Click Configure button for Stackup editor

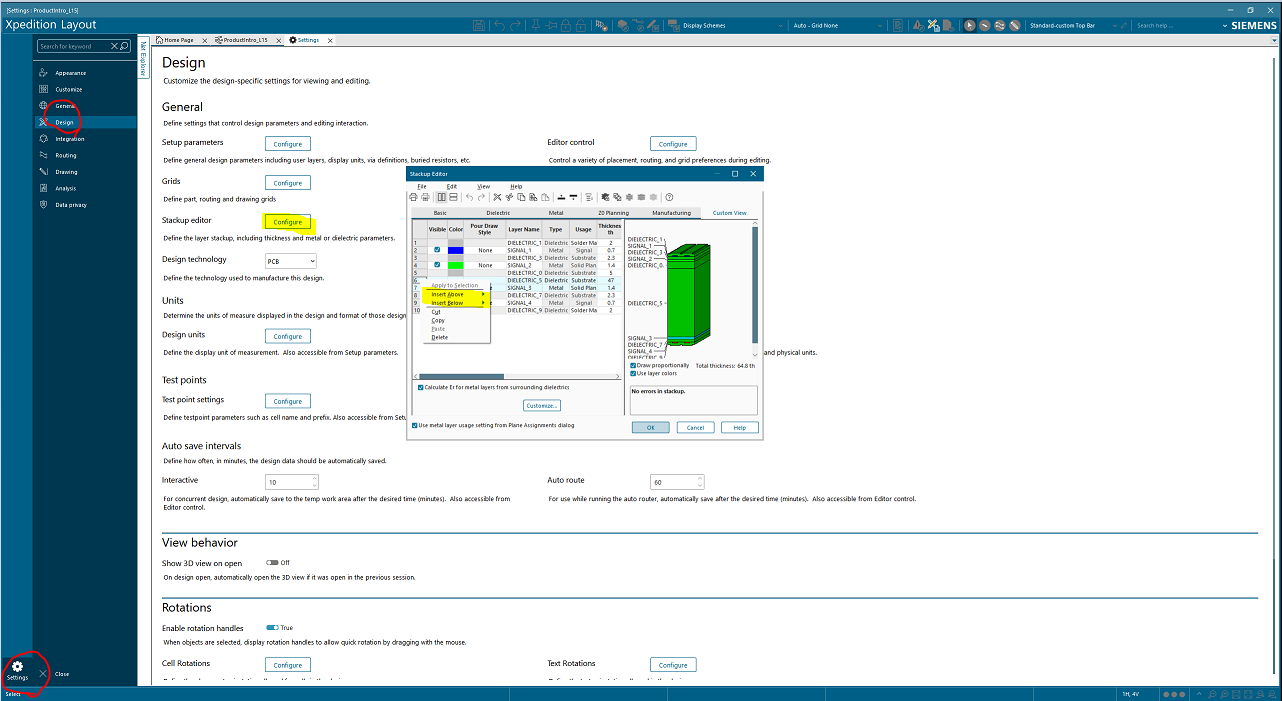pos(287,222)
